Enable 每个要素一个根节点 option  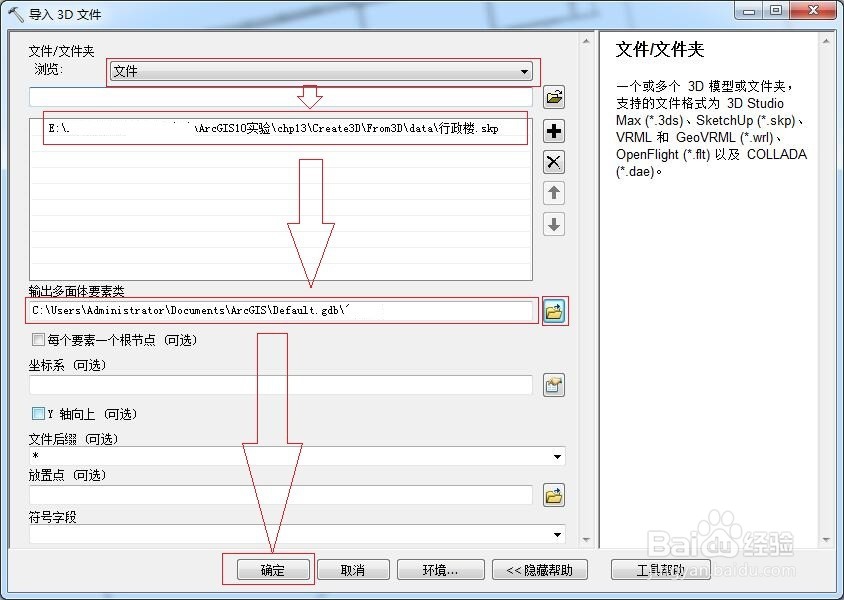(37, 340)
